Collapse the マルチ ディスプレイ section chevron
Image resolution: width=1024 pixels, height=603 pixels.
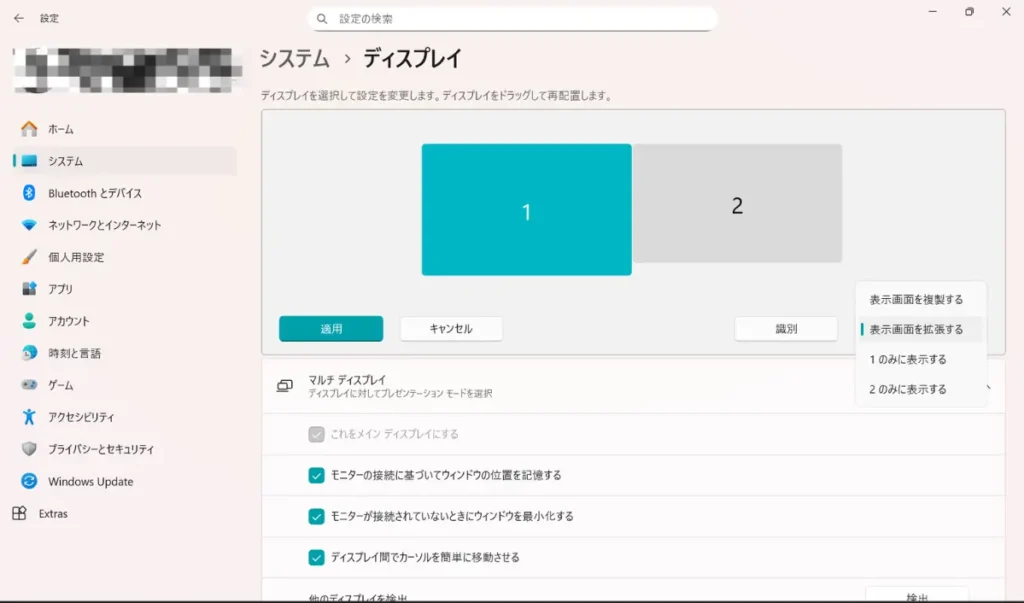(x=990, y=387)
